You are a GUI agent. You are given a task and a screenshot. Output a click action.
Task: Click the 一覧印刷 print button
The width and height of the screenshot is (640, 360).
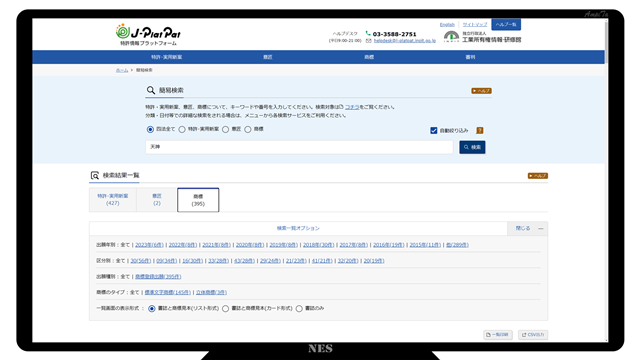click(498, 335)
